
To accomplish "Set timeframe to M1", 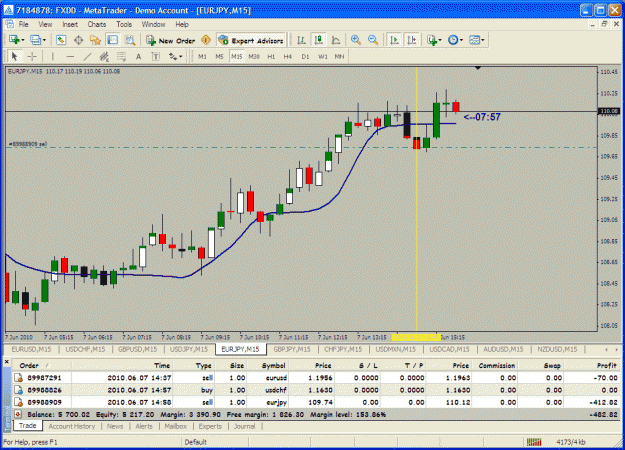I will [202, 57].
